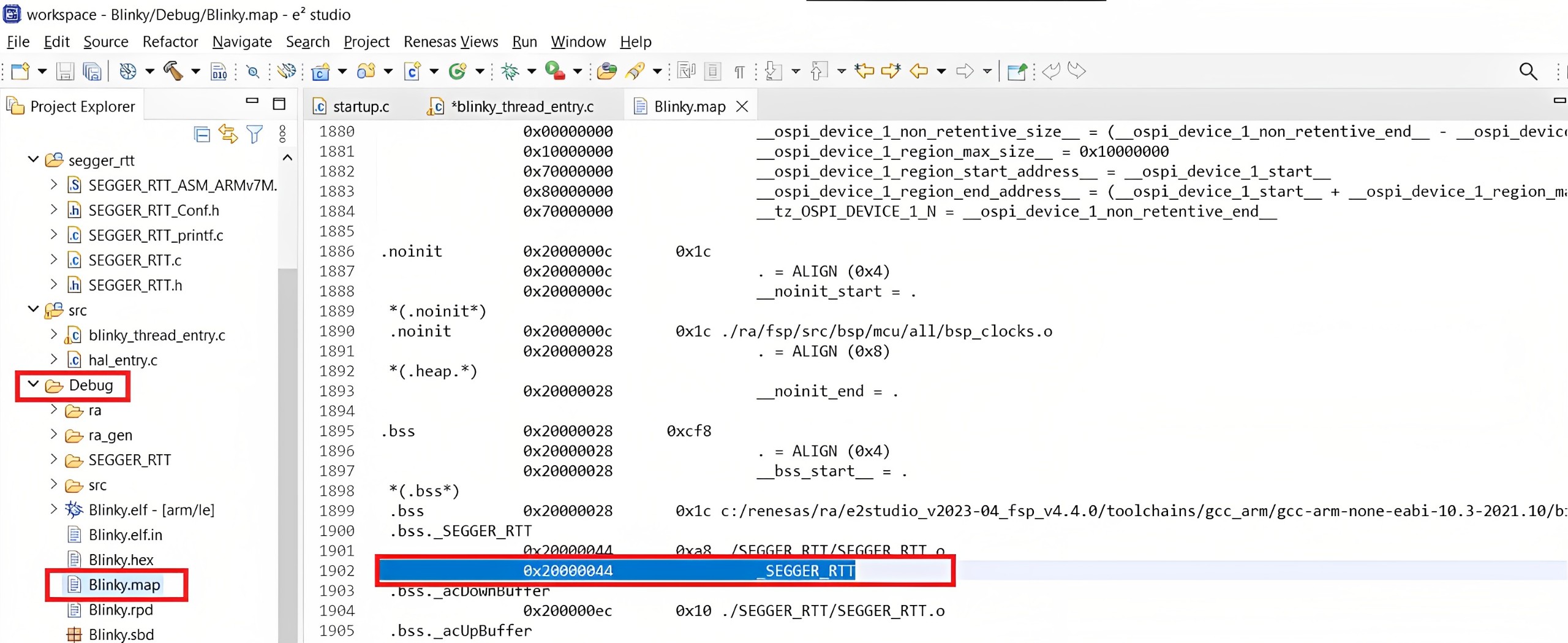Toggle skip all breakpoints on the toolbar
Image resolution: width=1568 pixels, height=643 pixels.
pos(285,70)
